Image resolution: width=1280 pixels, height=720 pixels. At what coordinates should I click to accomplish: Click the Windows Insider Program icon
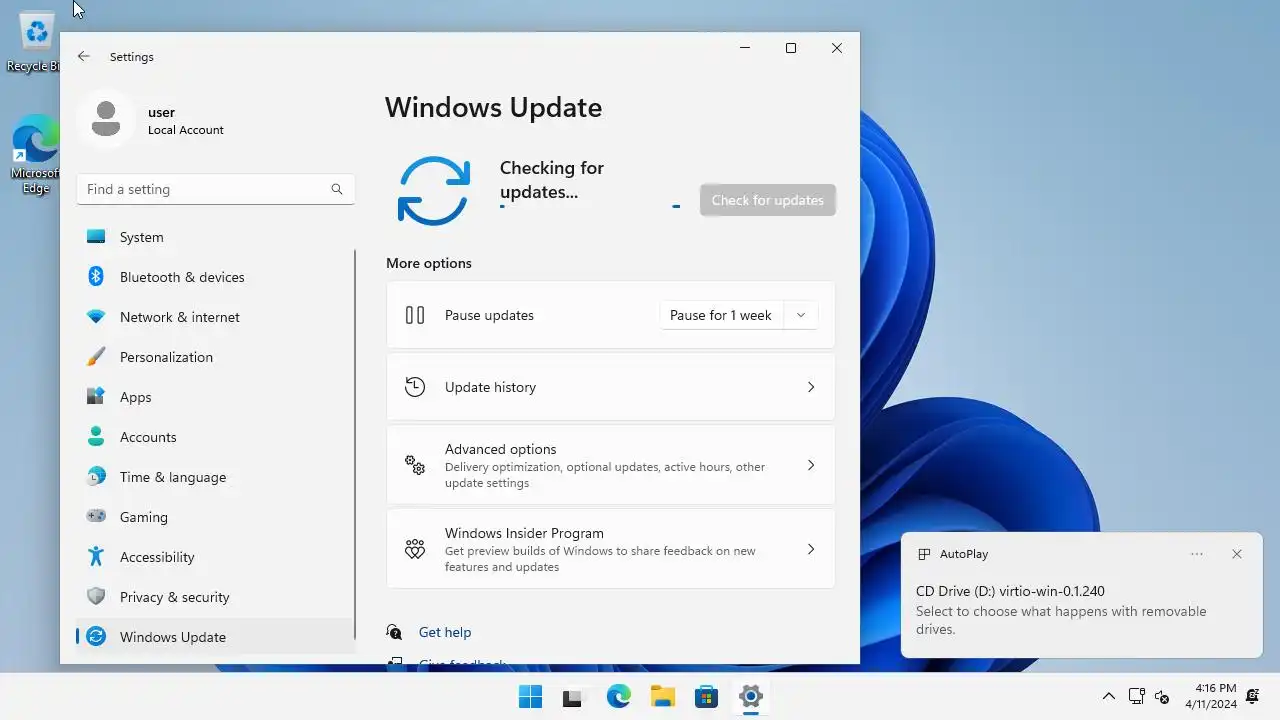click(x=415, y=549)
